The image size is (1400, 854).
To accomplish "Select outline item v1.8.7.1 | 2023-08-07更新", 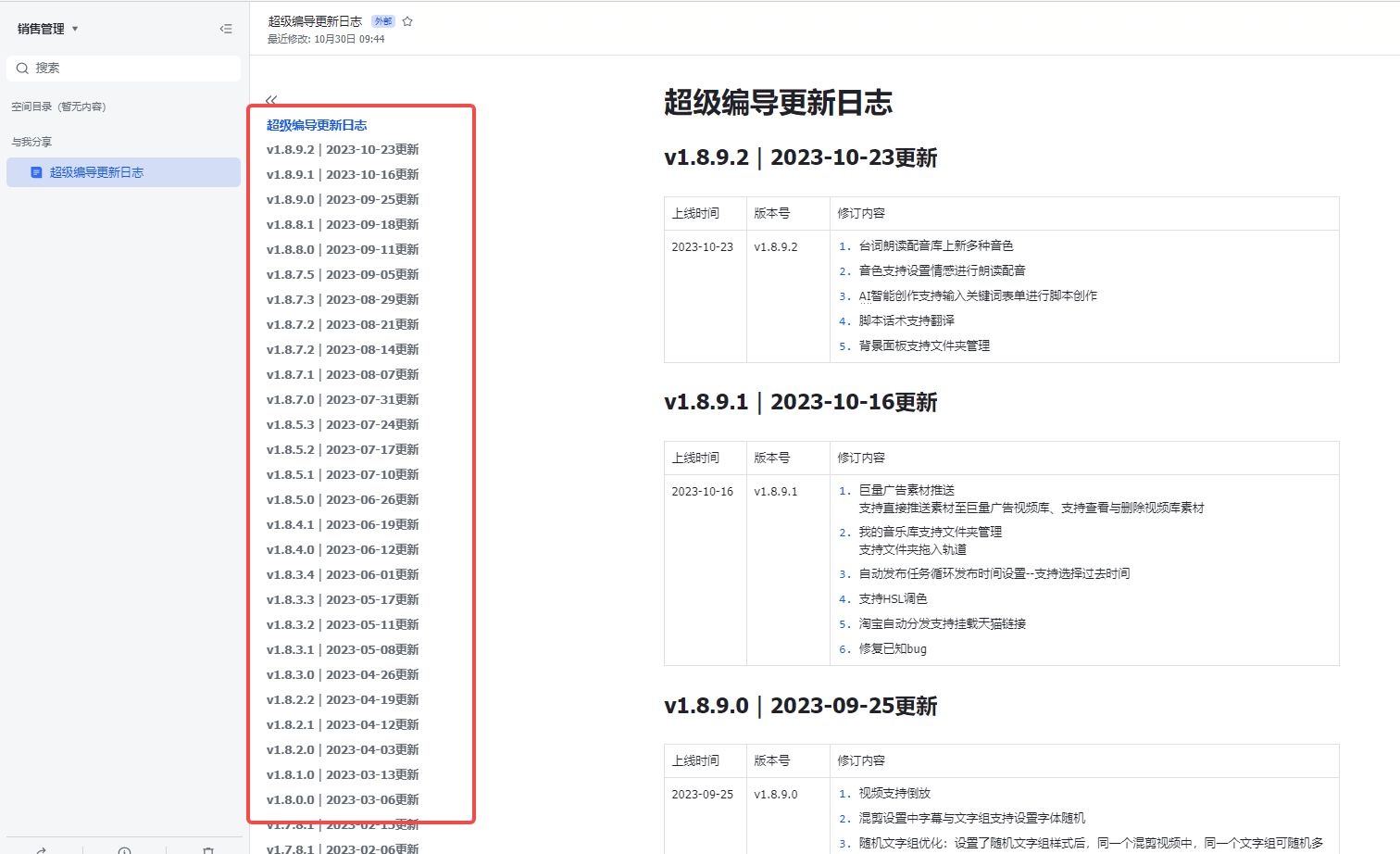I will click(343, 374).
